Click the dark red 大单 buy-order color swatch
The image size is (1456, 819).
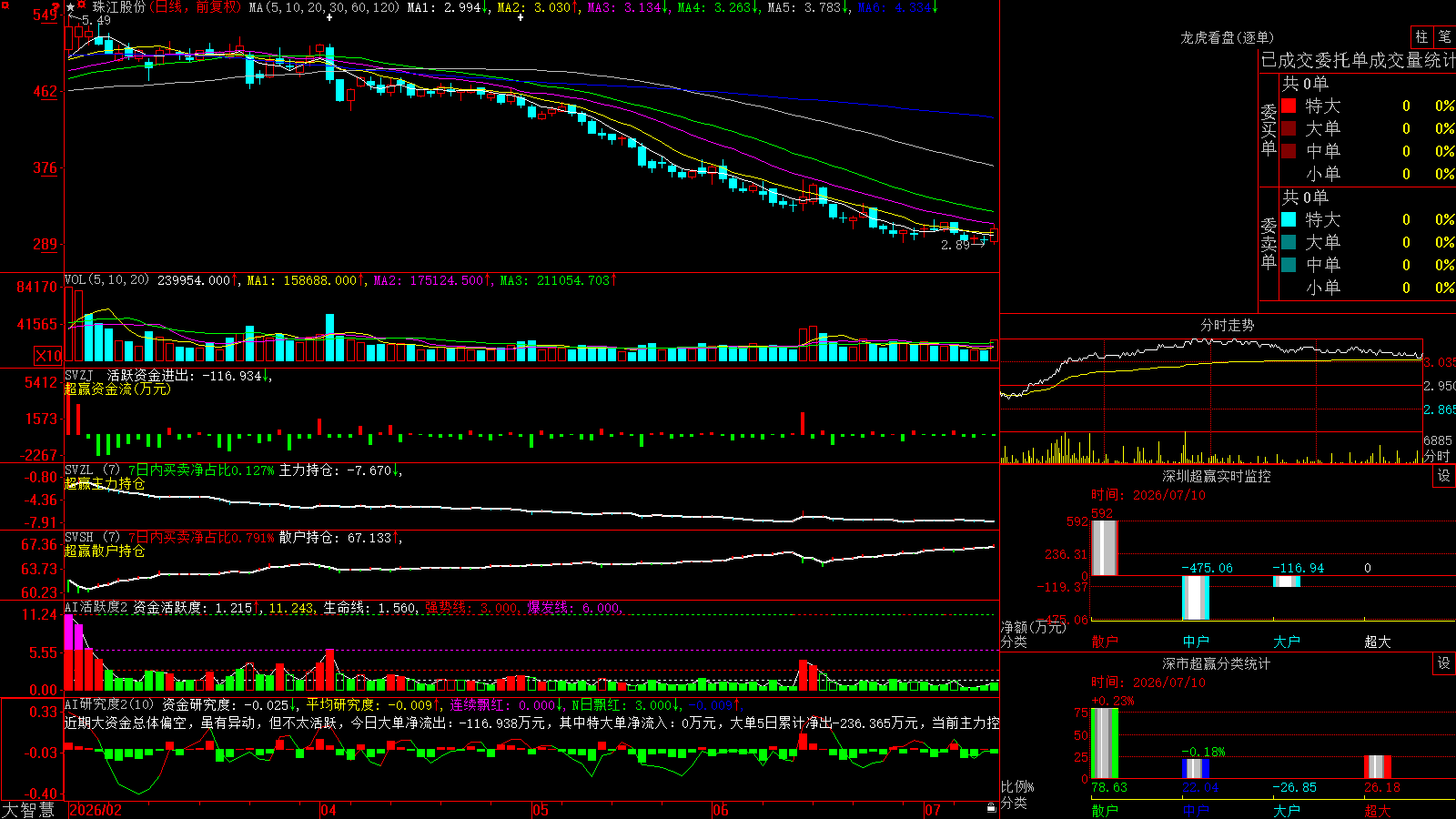tap(1289, 128)
